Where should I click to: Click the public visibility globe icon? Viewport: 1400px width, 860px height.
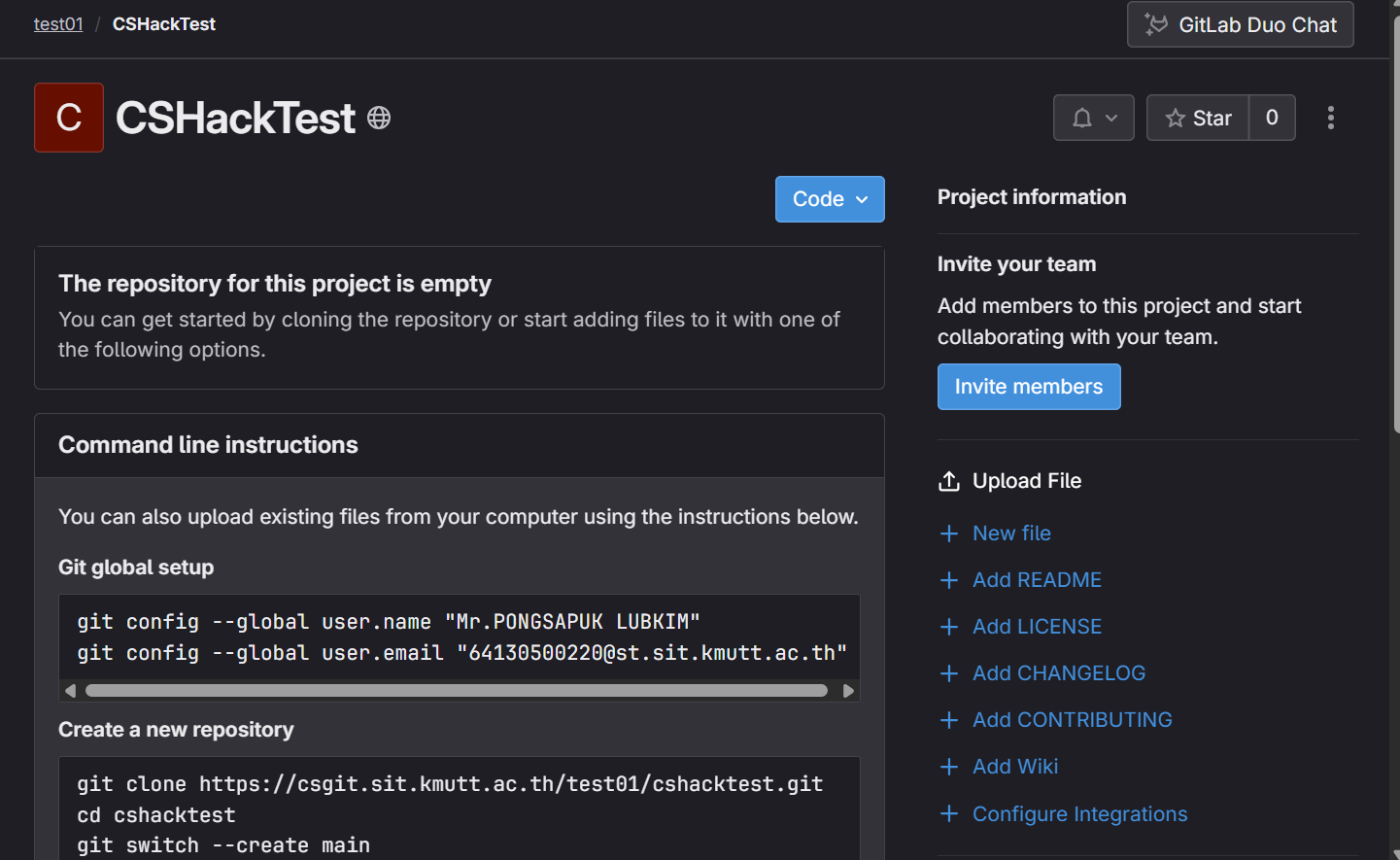click(x=379, y=119)
